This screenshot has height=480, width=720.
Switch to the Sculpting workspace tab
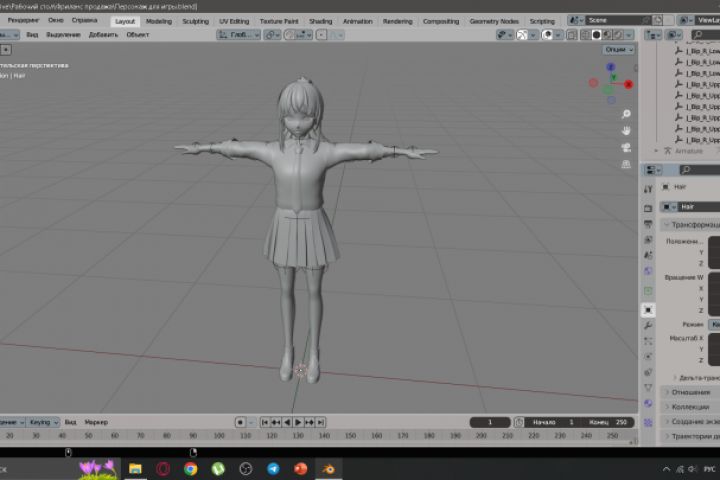(195, 21)
